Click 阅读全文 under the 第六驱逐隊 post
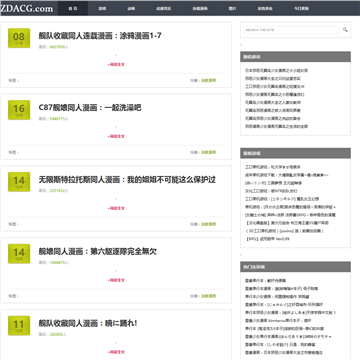Screen dimensions: 360x360 [116, 280]
